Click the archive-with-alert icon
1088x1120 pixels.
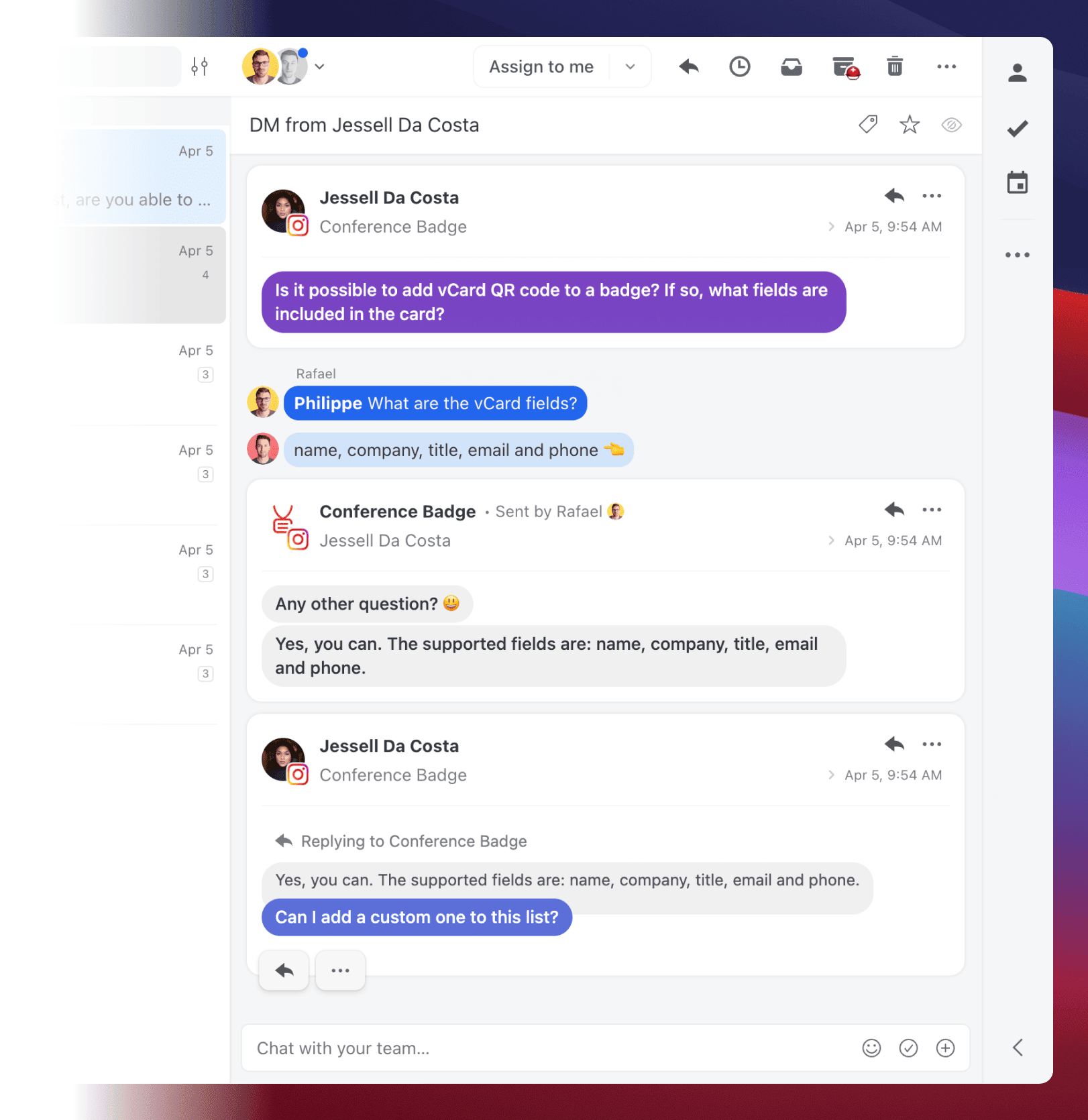tap(845, 67)
